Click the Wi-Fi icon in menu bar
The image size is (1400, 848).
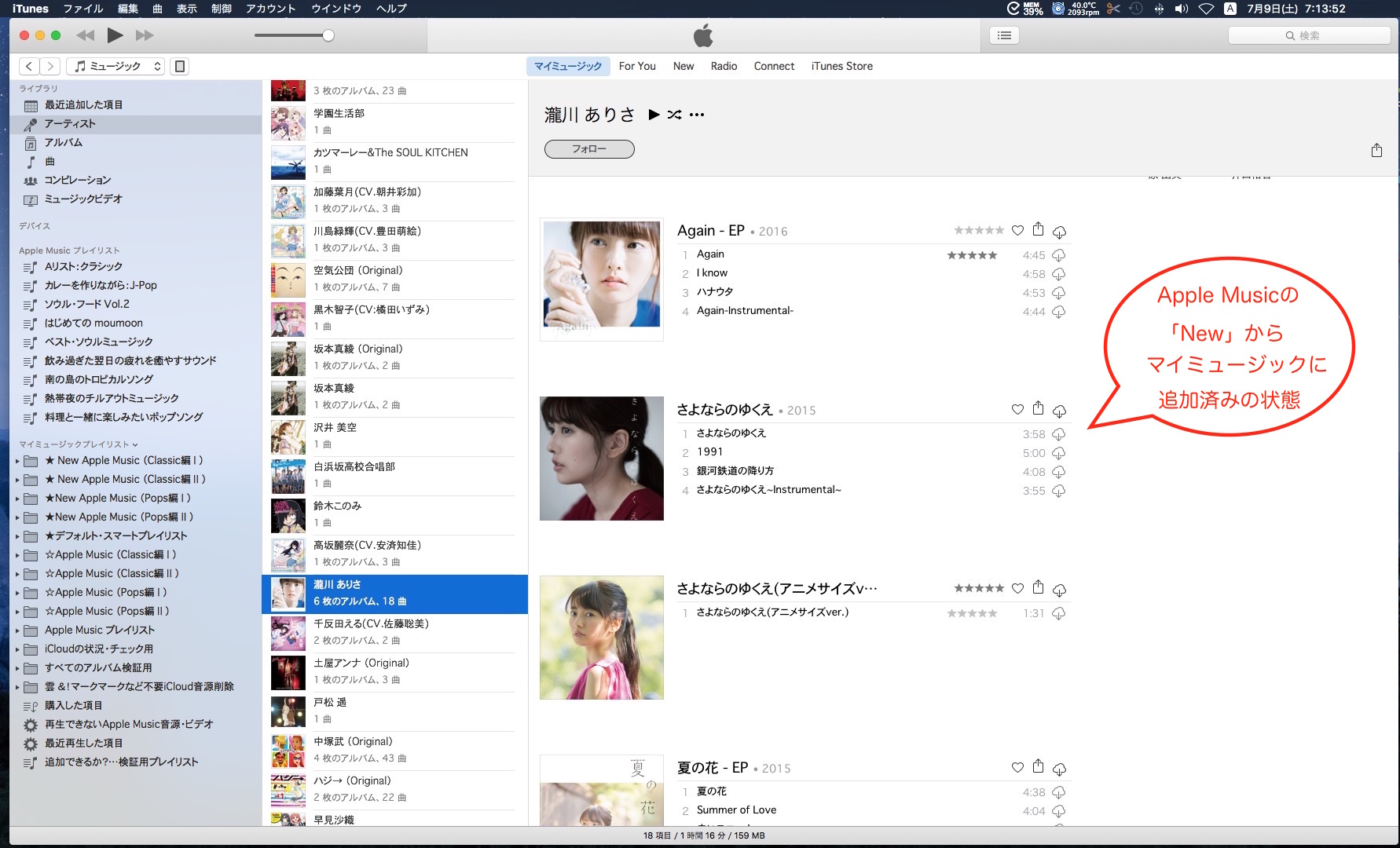point(1206,9)
